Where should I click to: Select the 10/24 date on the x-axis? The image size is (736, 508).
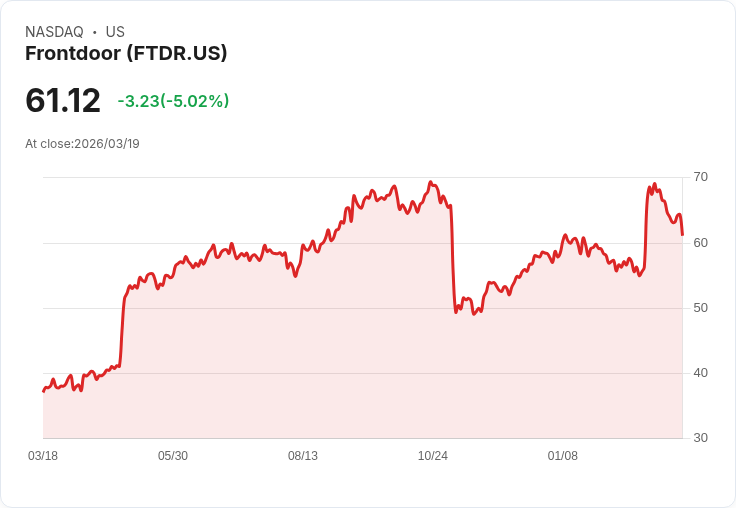pyautogui.click(x=433, y=456)
